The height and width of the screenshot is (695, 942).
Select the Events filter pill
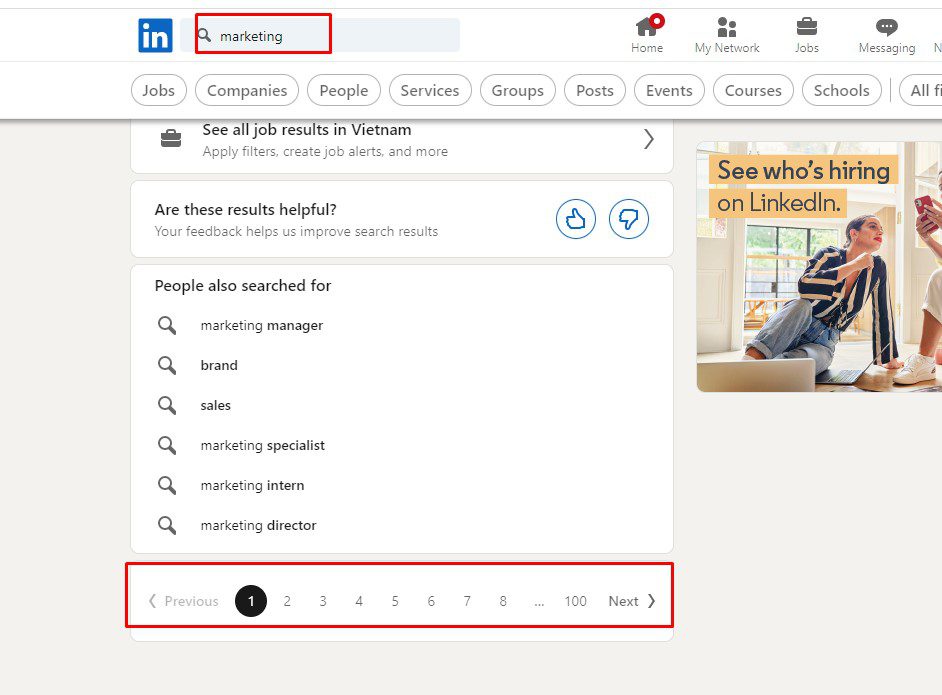(669, 90)
